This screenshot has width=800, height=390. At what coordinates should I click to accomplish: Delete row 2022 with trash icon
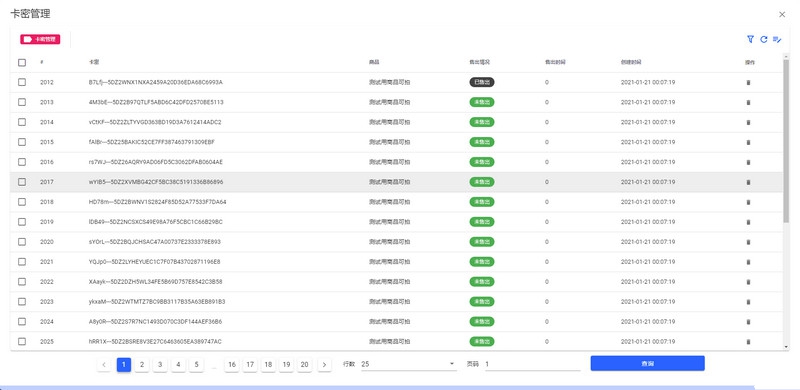(x=748, y=281)
